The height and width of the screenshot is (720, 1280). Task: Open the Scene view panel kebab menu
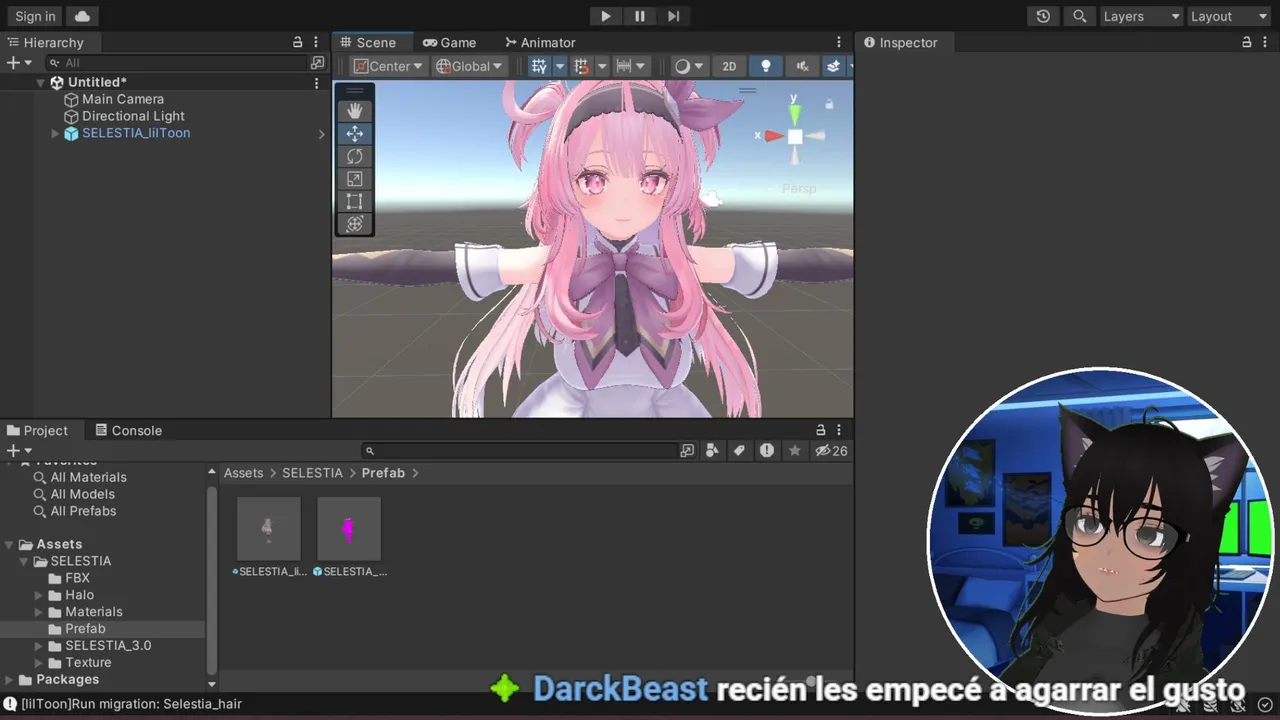pyautogui.click(x=839, y=42)
